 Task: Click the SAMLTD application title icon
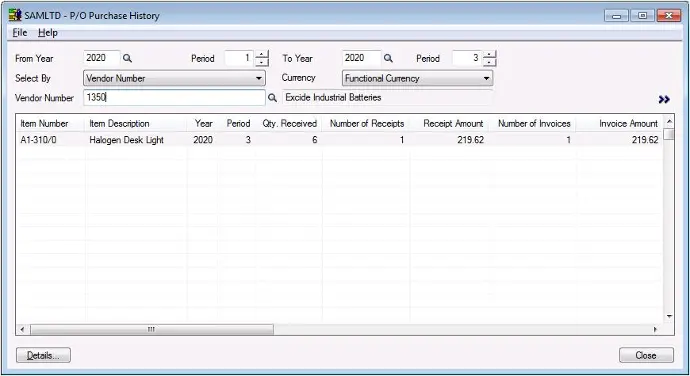click(15, 15)
